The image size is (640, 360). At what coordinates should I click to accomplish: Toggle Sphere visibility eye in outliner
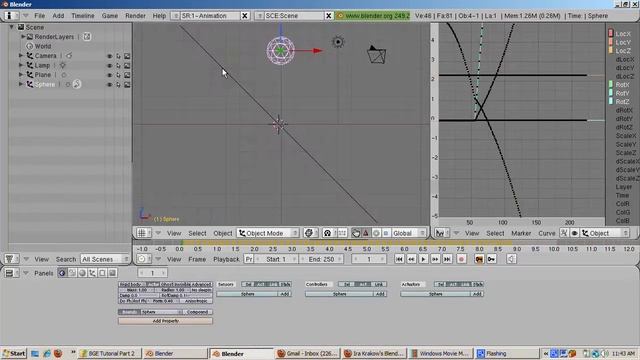[109, 84]
